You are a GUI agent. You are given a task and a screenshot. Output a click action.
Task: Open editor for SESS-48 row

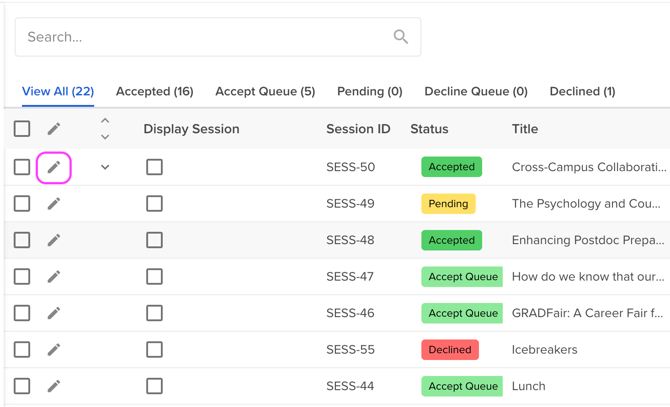point(54,240)
